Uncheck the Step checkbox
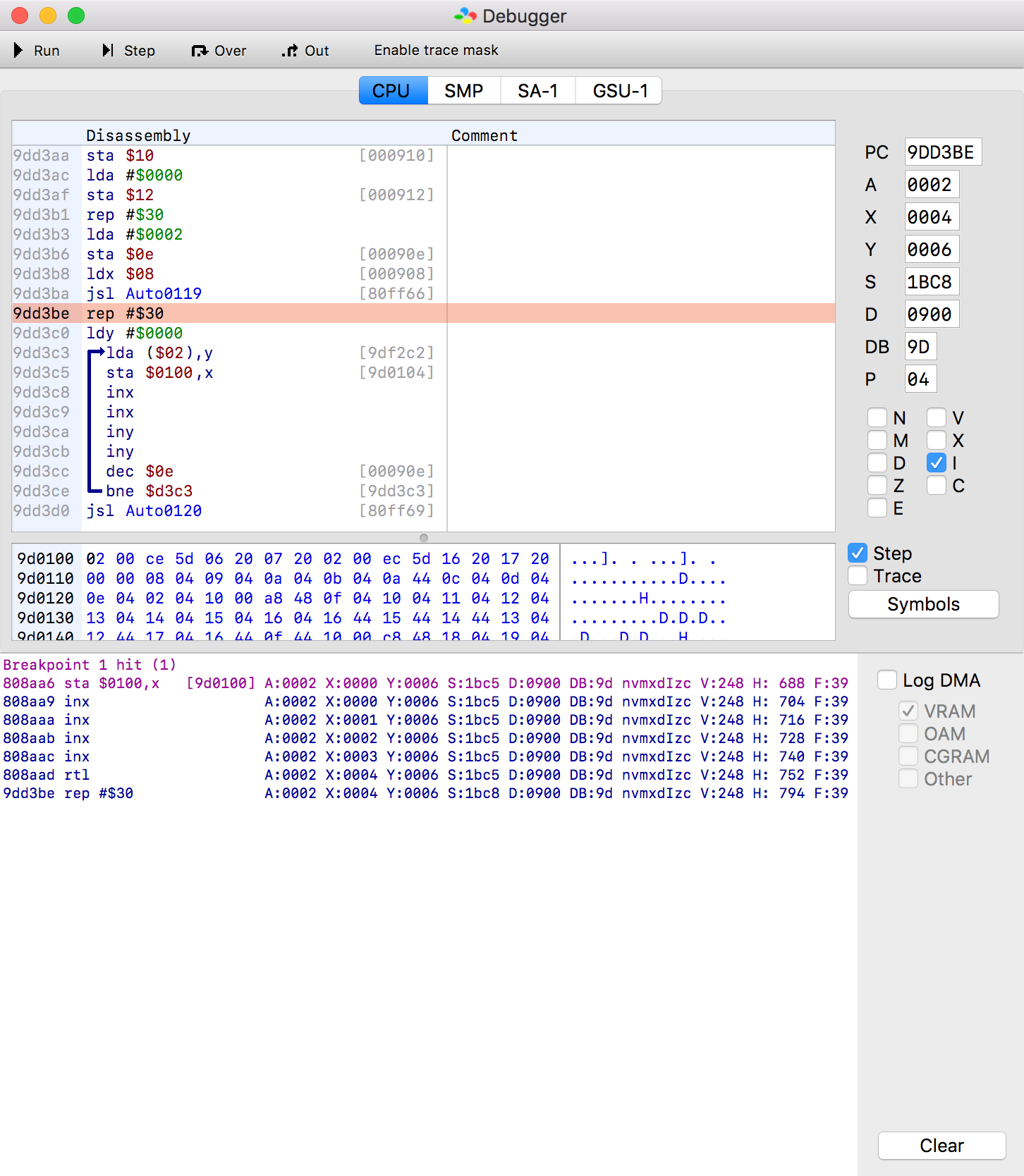1024x1176 pixels. click(x=858, y=553)
